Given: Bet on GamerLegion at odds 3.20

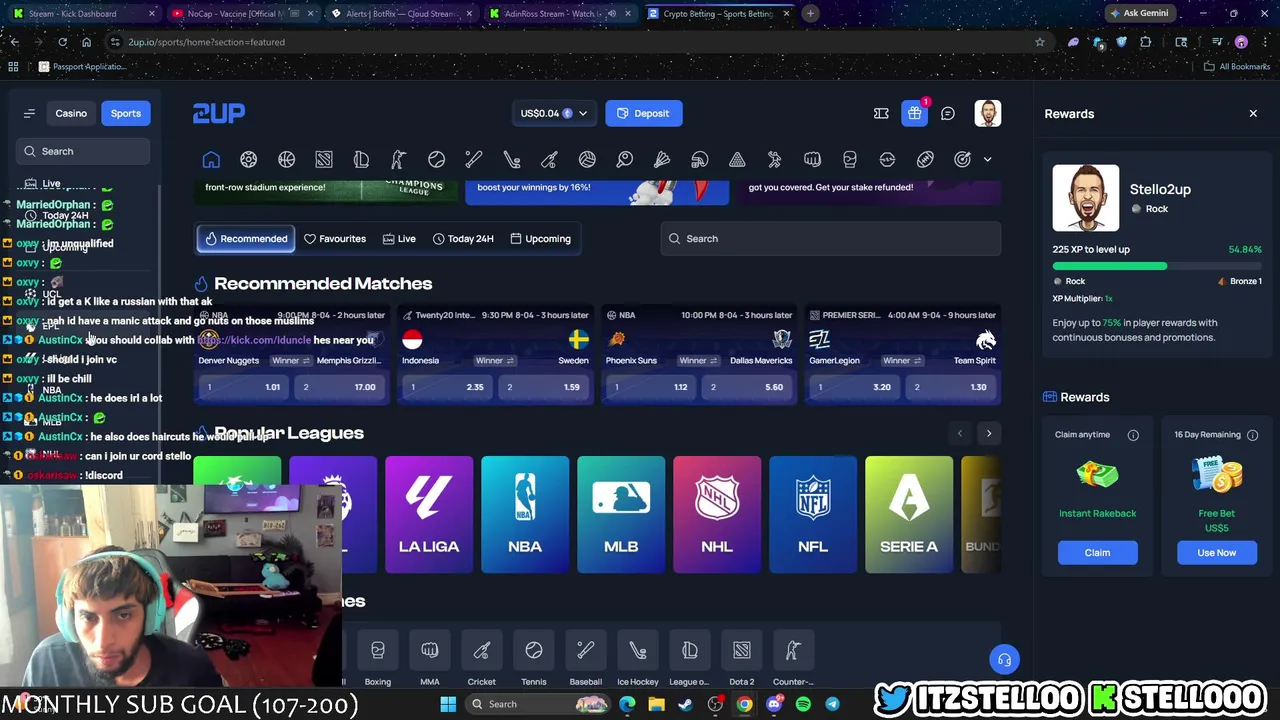Looking at the screenshot, I should [855, 387].
